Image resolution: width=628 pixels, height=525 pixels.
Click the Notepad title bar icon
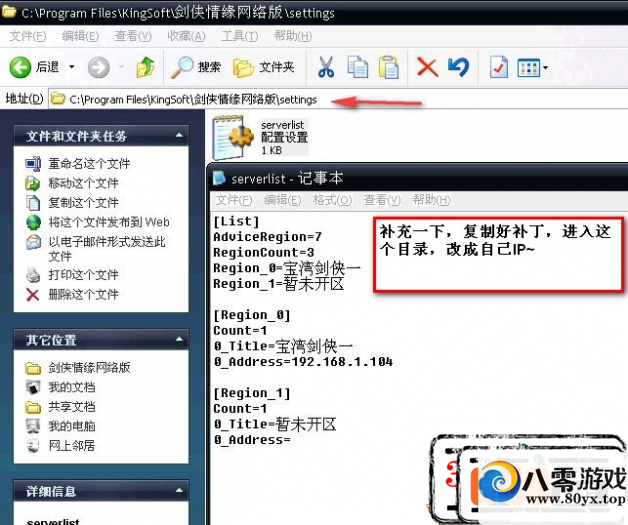(x=219, y=178)
